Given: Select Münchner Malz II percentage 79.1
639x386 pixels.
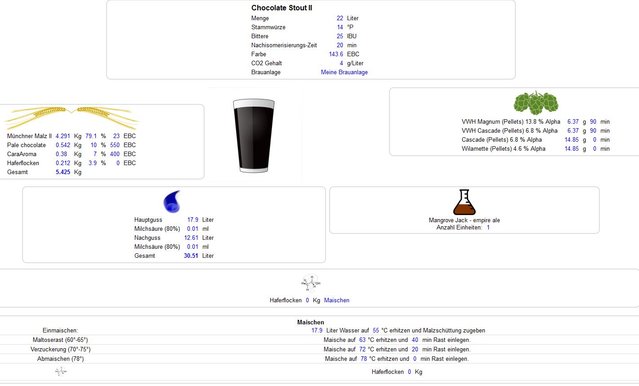Looking at the screenshot, I should pyautogui.click(x=91, y=136).
